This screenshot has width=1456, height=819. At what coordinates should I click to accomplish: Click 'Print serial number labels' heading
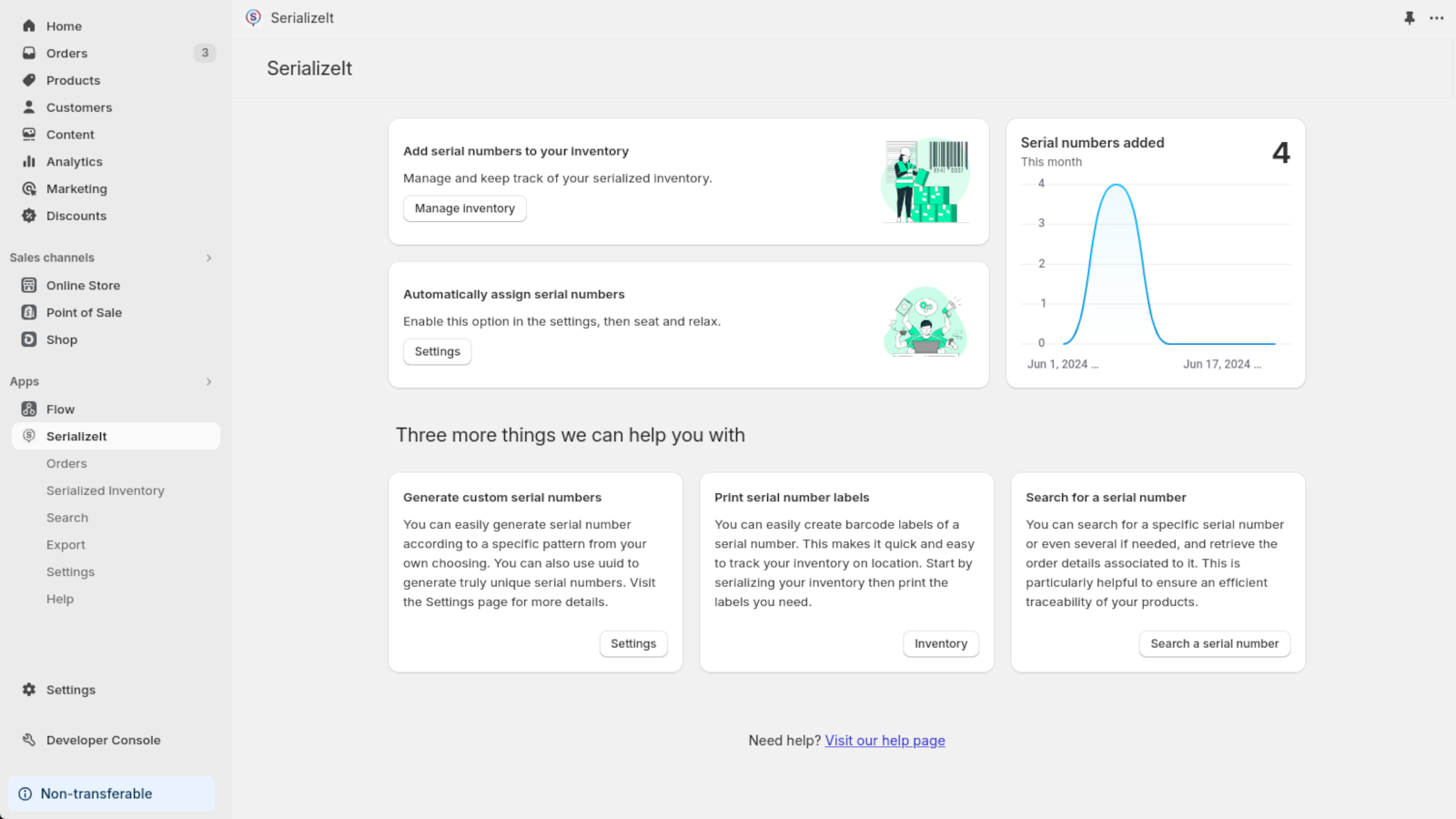coord(792,497)
